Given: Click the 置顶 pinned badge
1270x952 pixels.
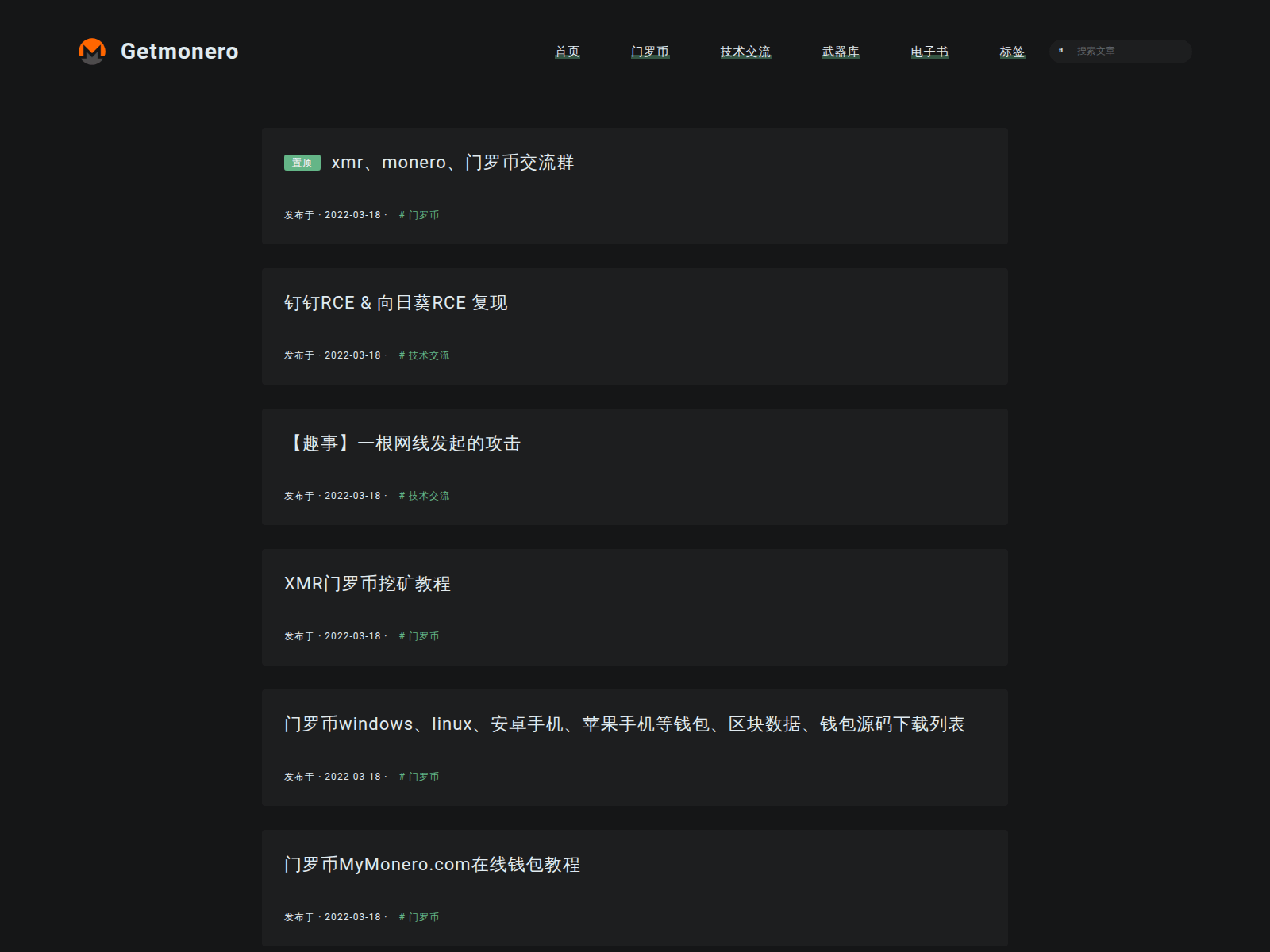Looking at the screenshot, I should [302, 163].
